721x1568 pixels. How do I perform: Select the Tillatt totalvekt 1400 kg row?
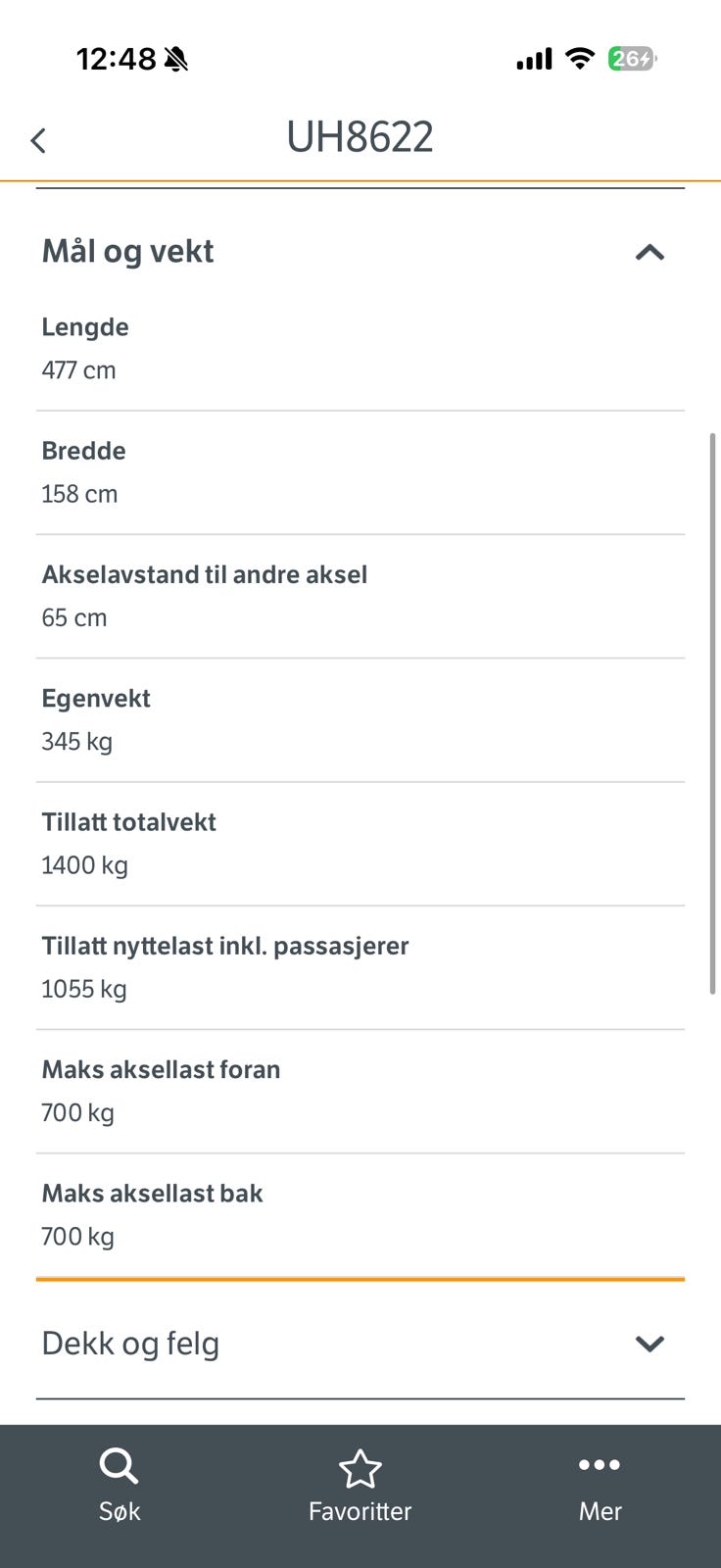[x=360, y=844]
